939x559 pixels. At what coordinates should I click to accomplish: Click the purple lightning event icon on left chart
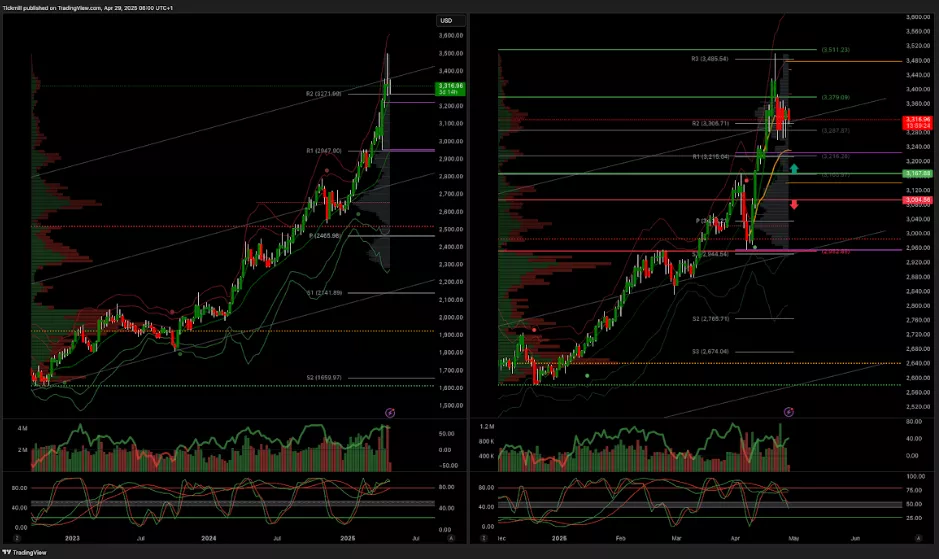click(x=391, y=411)
